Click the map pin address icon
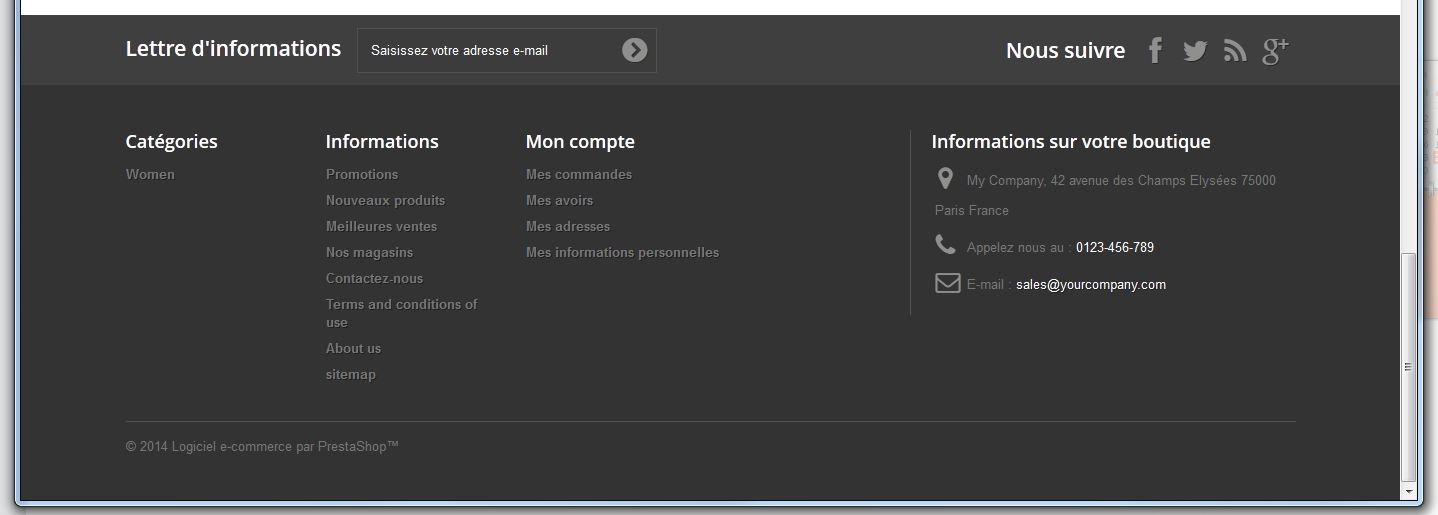 (x=945, y=179)
